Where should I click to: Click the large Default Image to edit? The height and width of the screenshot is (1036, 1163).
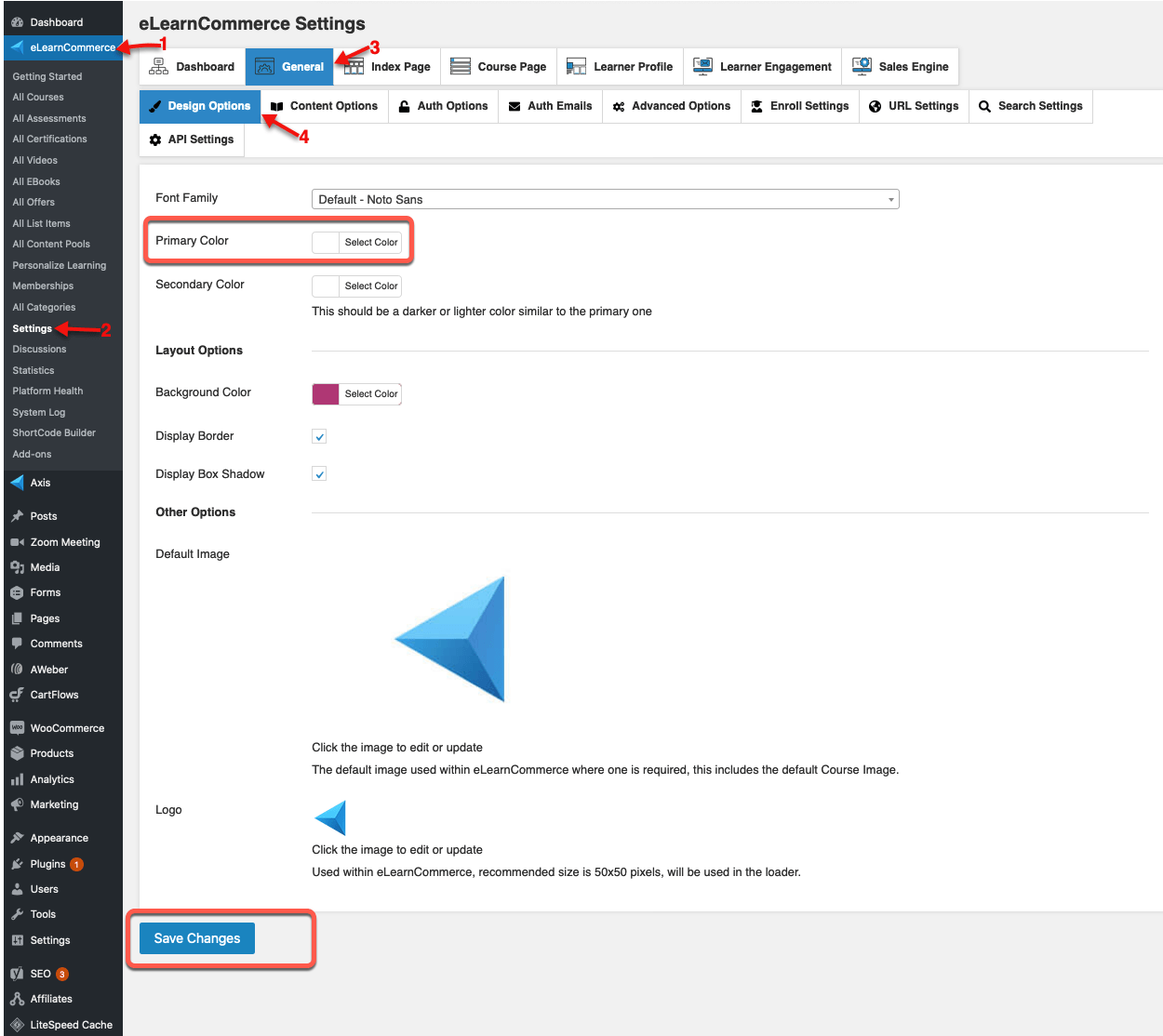click(x=451, y=639)
